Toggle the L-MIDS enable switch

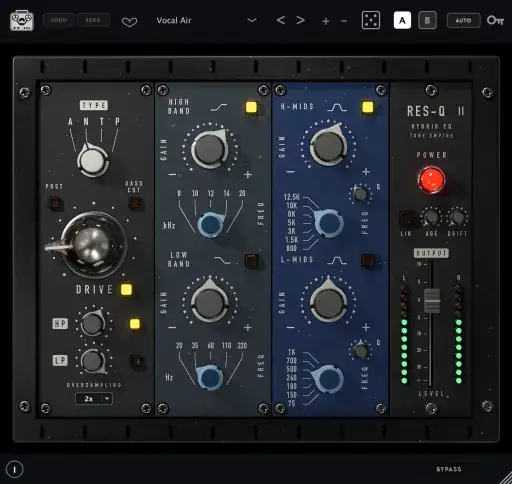coord(368,260)
